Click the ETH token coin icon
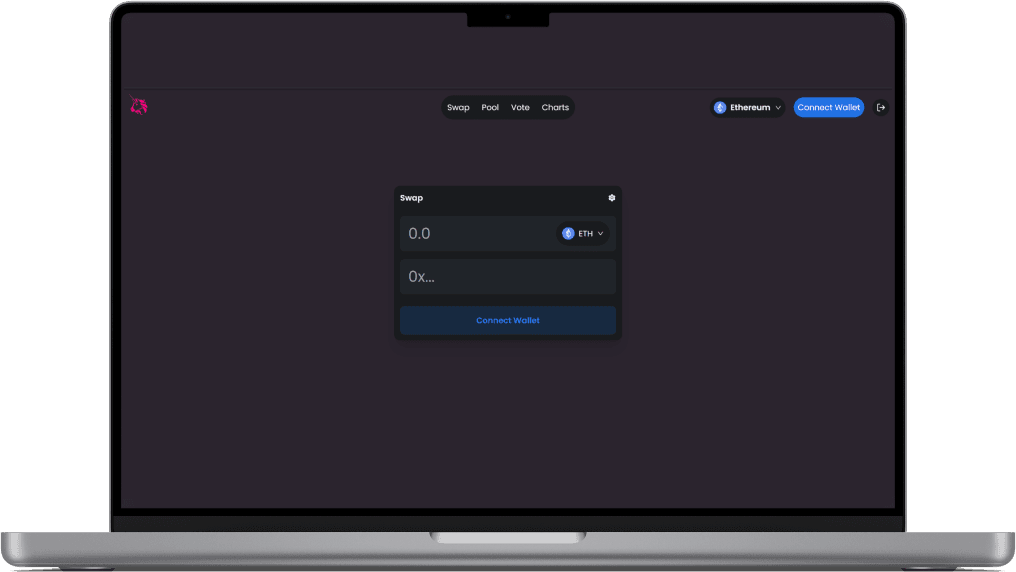The height and width of the screenshot is (572, 1016). tap(568, 234)
